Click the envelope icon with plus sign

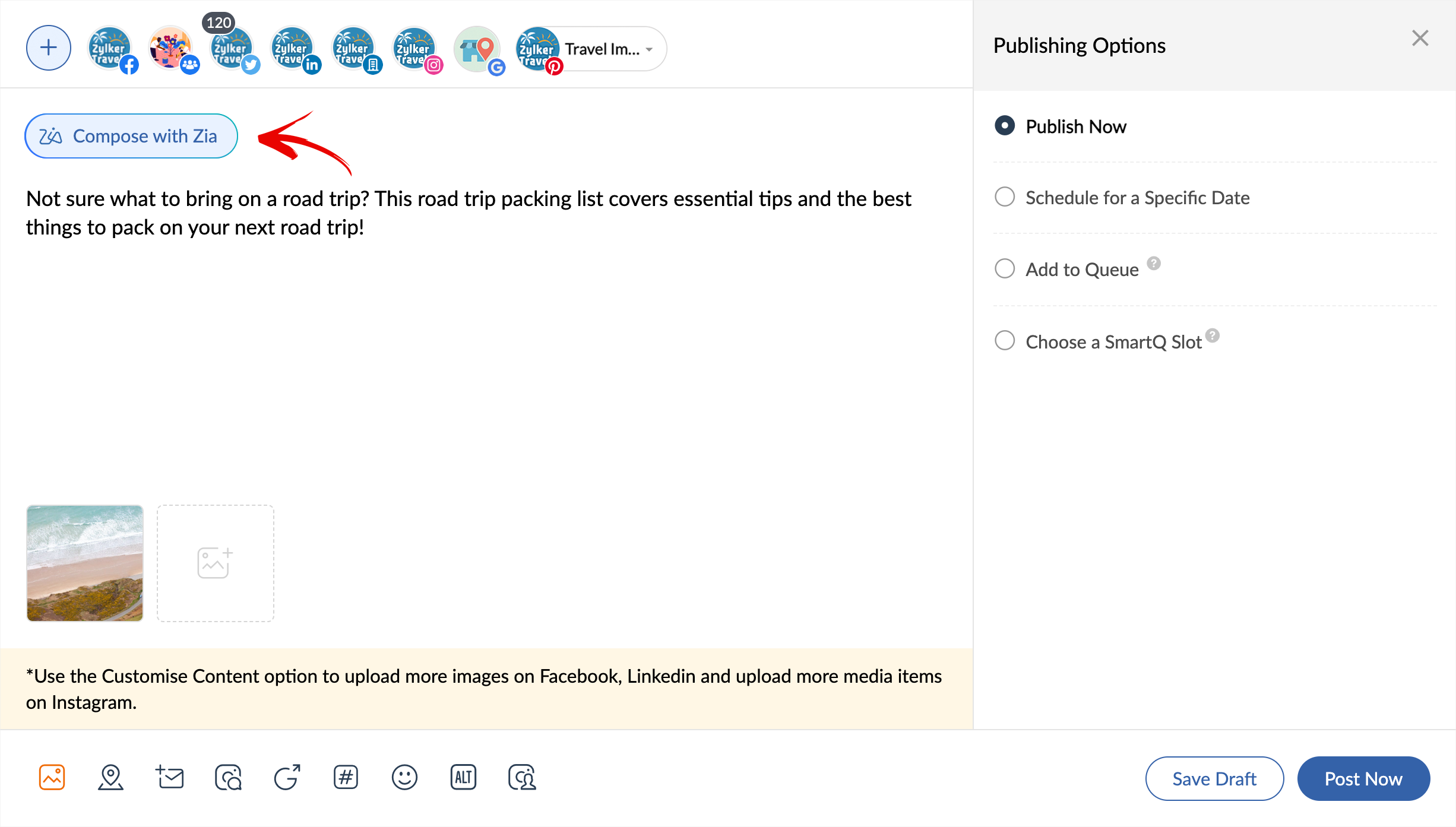[170, 777]
